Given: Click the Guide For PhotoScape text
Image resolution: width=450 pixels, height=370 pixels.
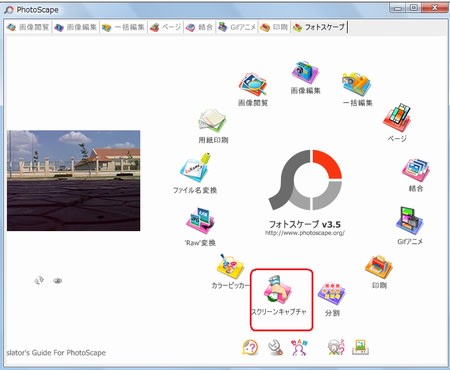Looking at the screenshot, I should (56, 353).
